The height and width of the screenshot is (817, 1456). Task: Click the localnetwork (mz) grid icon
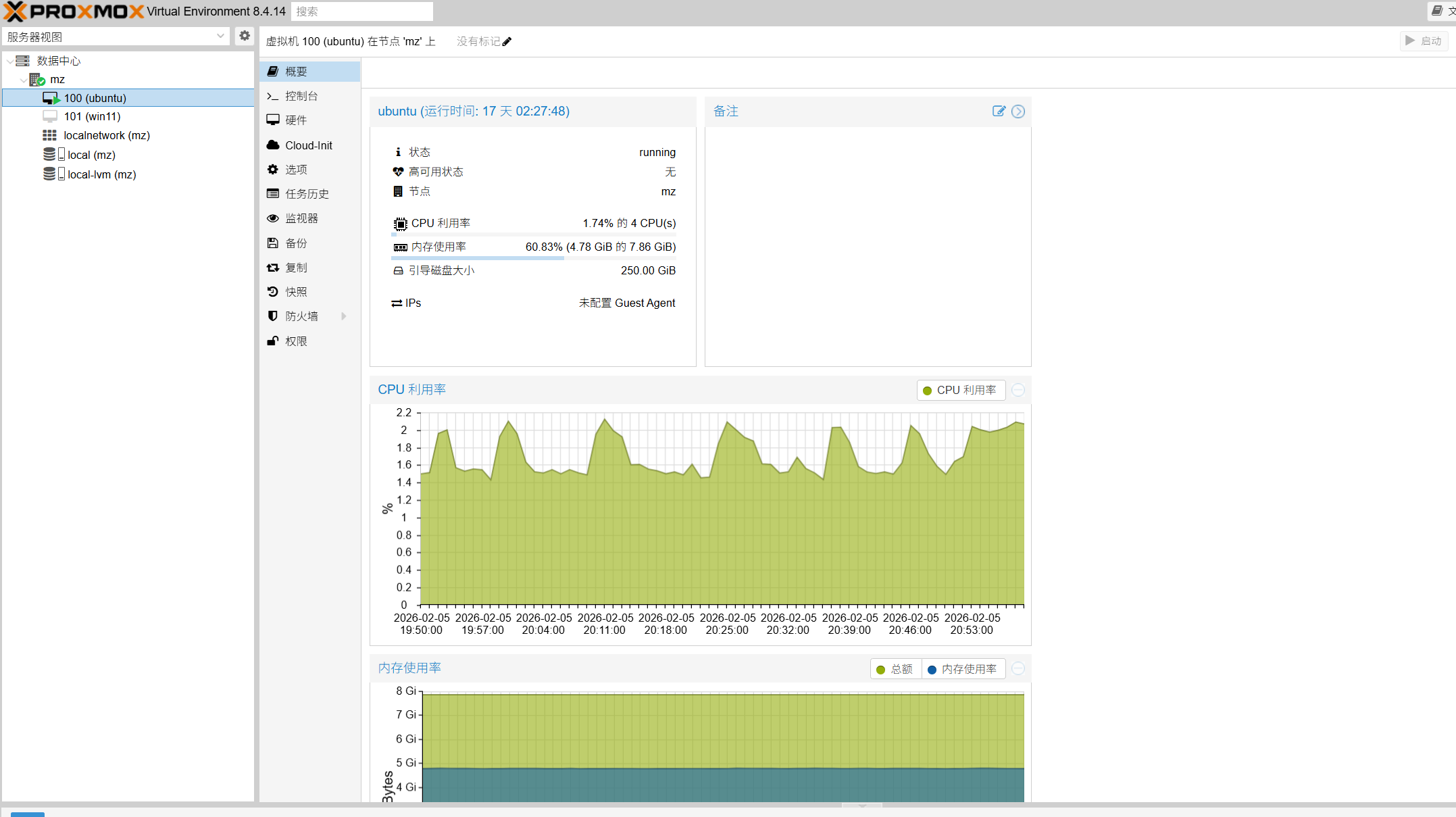pos(50,135)
